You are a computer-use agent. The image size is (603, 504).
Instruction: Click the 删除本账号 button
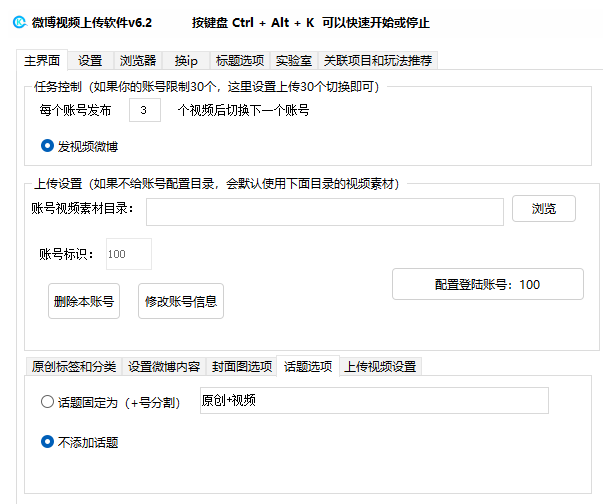pyautogui.click(x=84, y=301)
